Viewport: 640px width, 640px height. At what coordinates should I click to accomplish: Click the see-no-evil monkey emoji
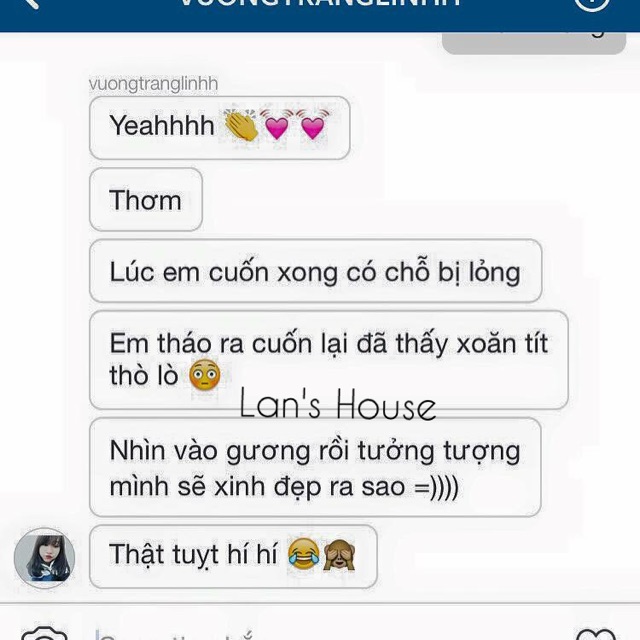[339, 554]
